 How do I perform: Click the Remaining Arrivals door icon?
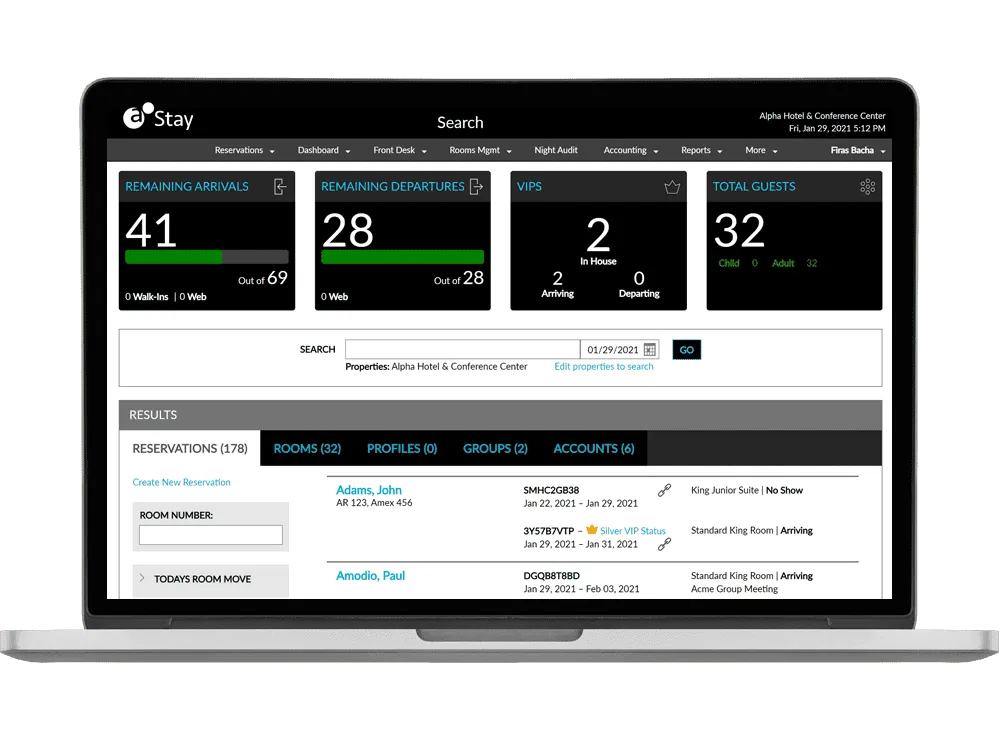pos(280,187)
